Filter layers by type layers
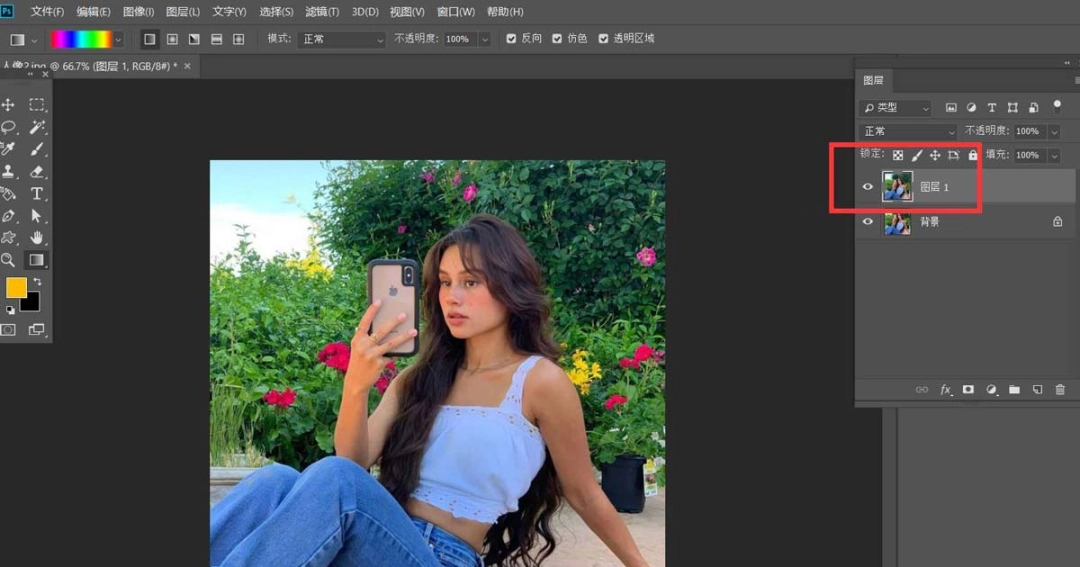Screen dimensions: 1080x567 coord(992,107)
